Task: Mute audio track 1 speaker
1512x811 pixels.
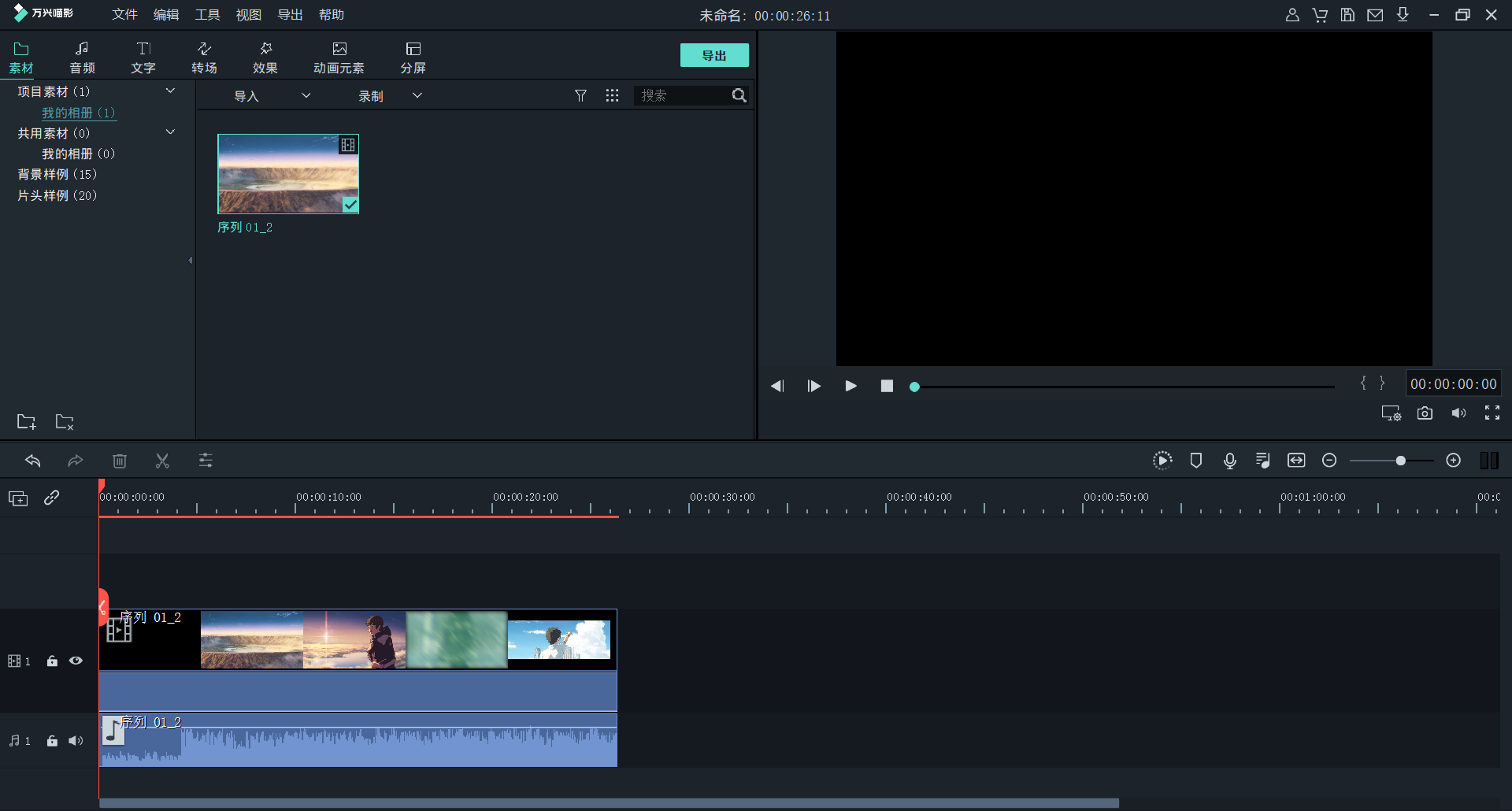Action: (x=76, y=740)
